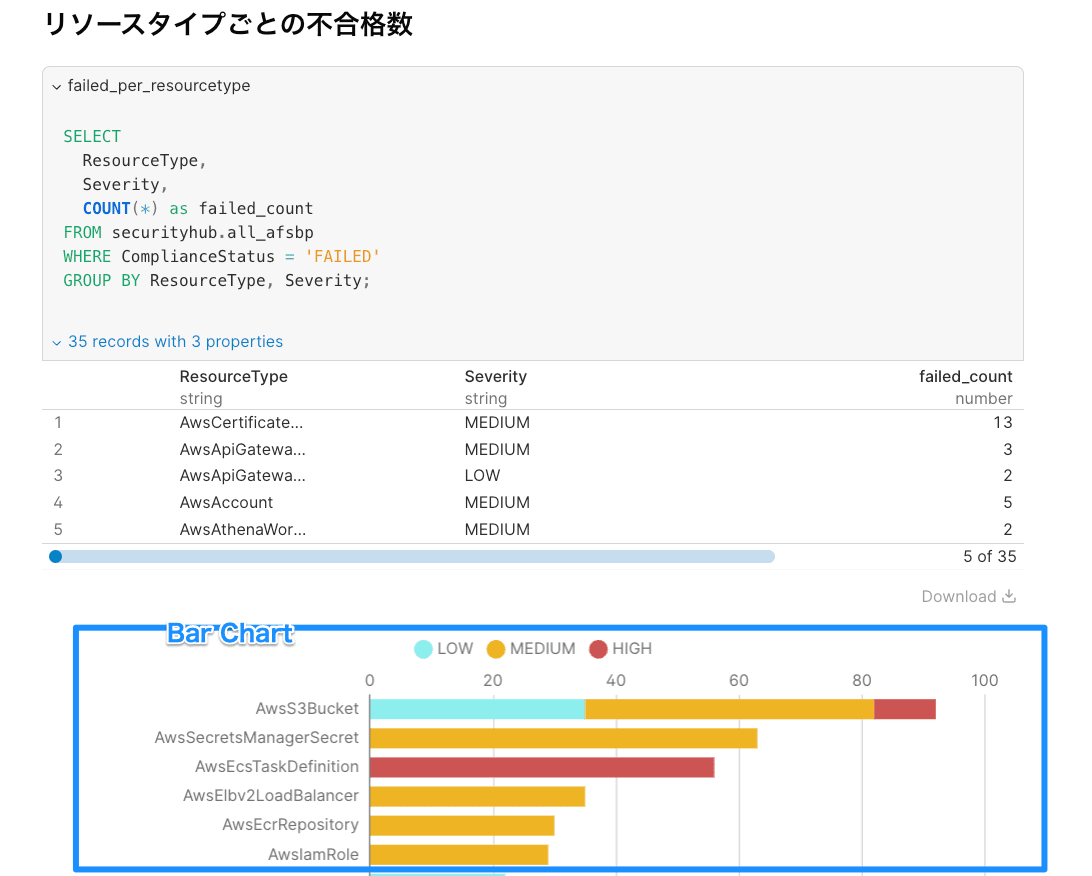Click the AwsSecretsManagerSecret bar

pyautogui.click(x=563, y=738)
